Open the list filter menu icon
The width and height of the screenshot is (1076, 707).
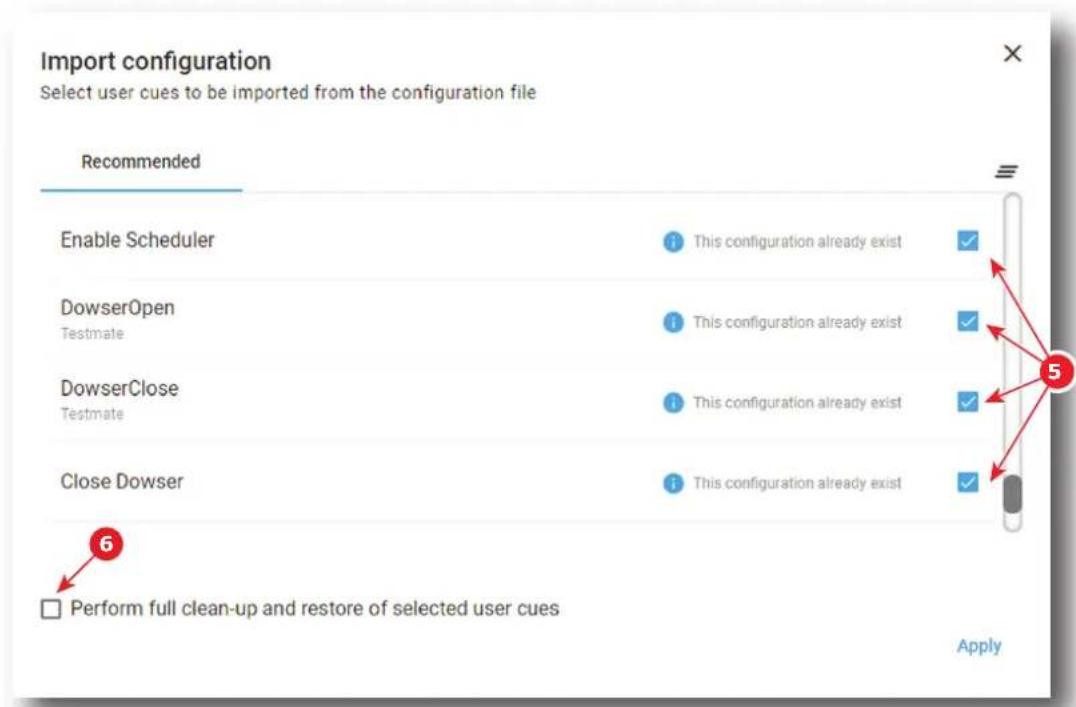coord(1006,172)
